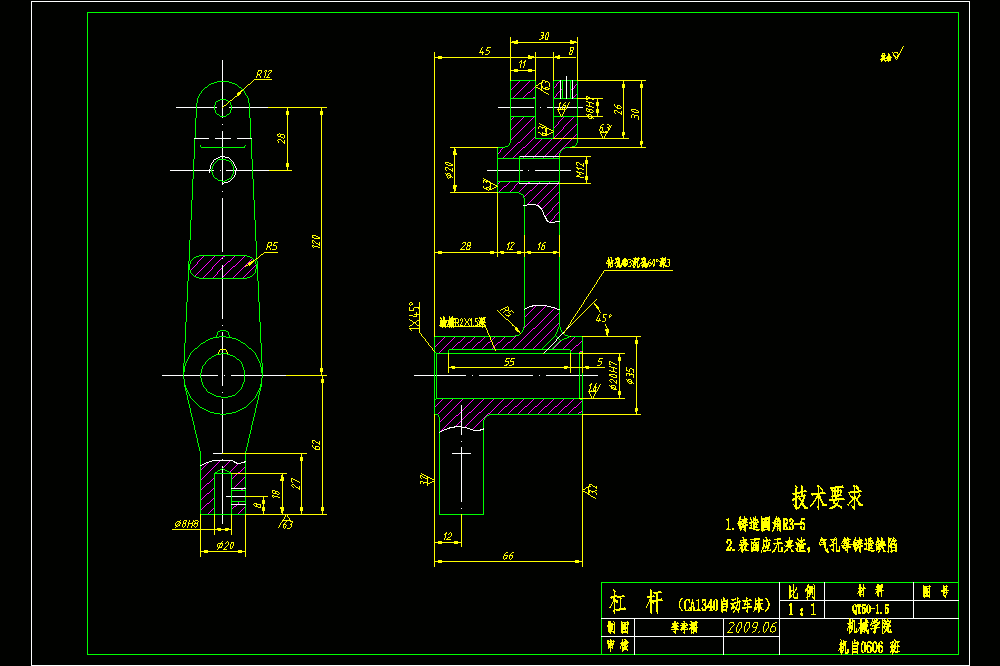The height and width of the screenshot is (666, 1000).
Task: Select the 机械学院 text
Action: click(x=869, y=626)
